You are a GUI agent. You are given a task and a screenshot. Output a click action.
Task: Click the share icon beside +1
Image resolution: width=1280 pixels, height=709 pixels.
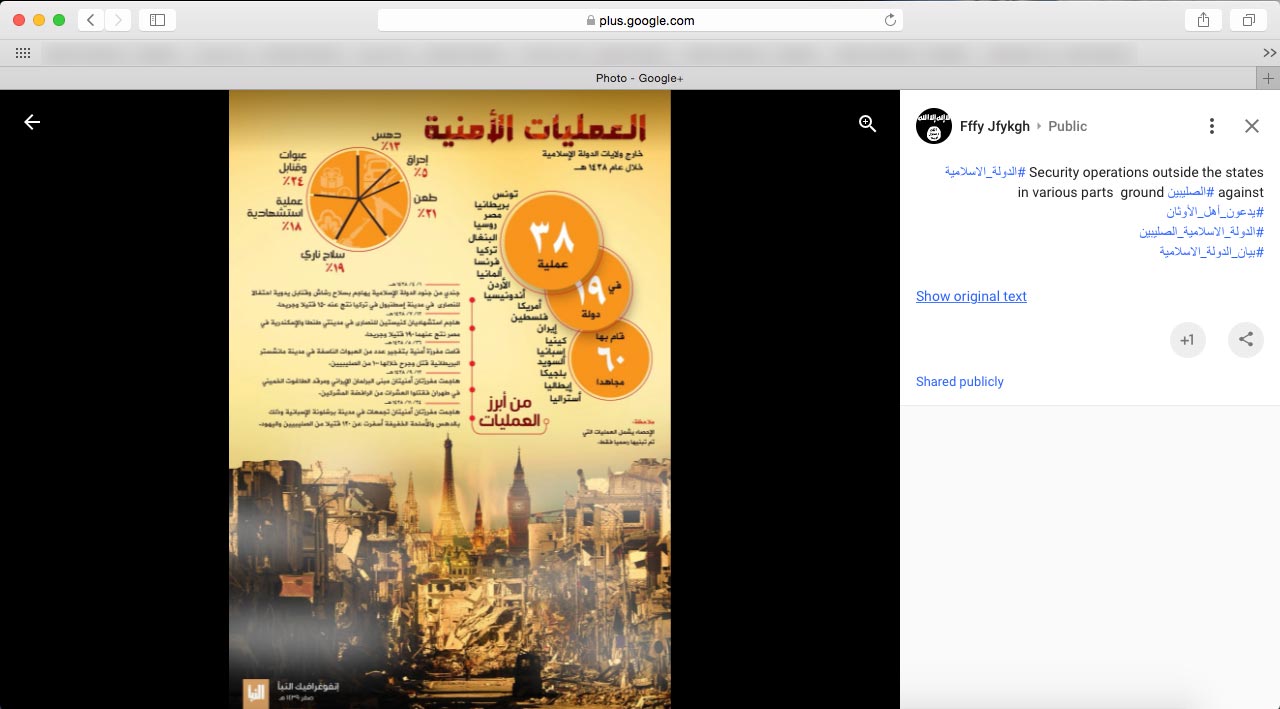point(1245,340)
